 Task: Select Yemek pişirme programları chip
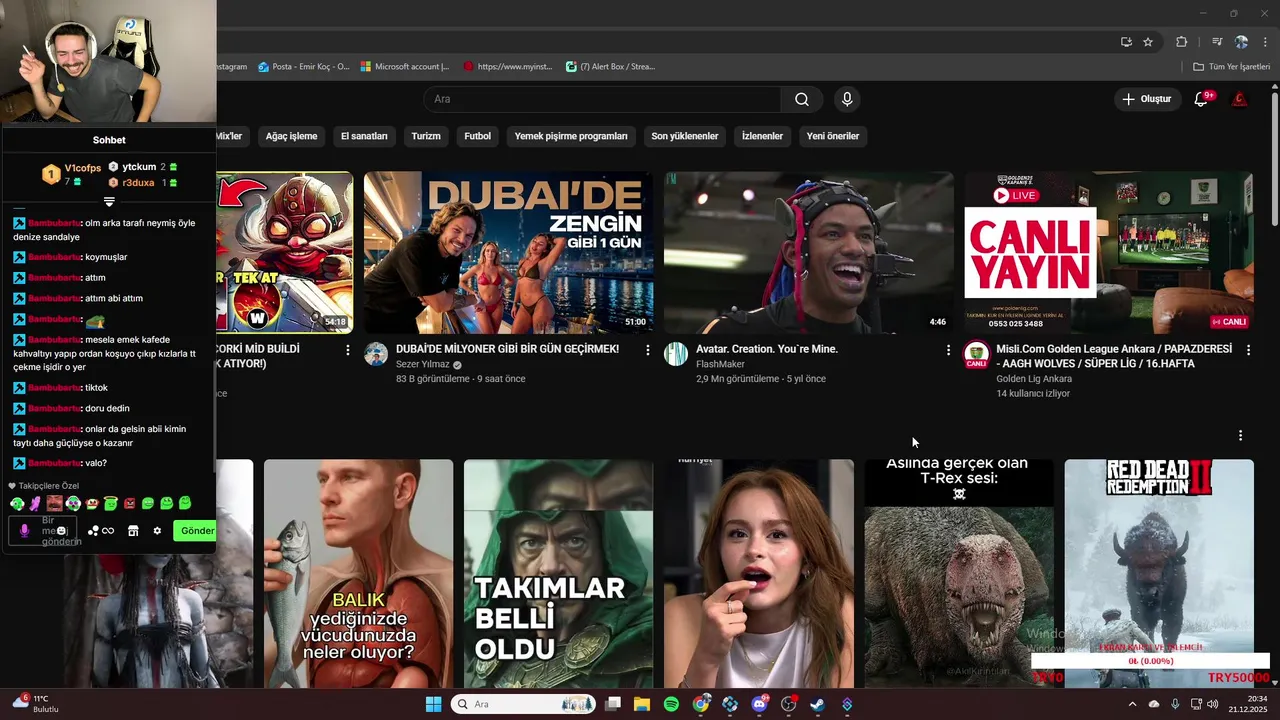[571, 136]
